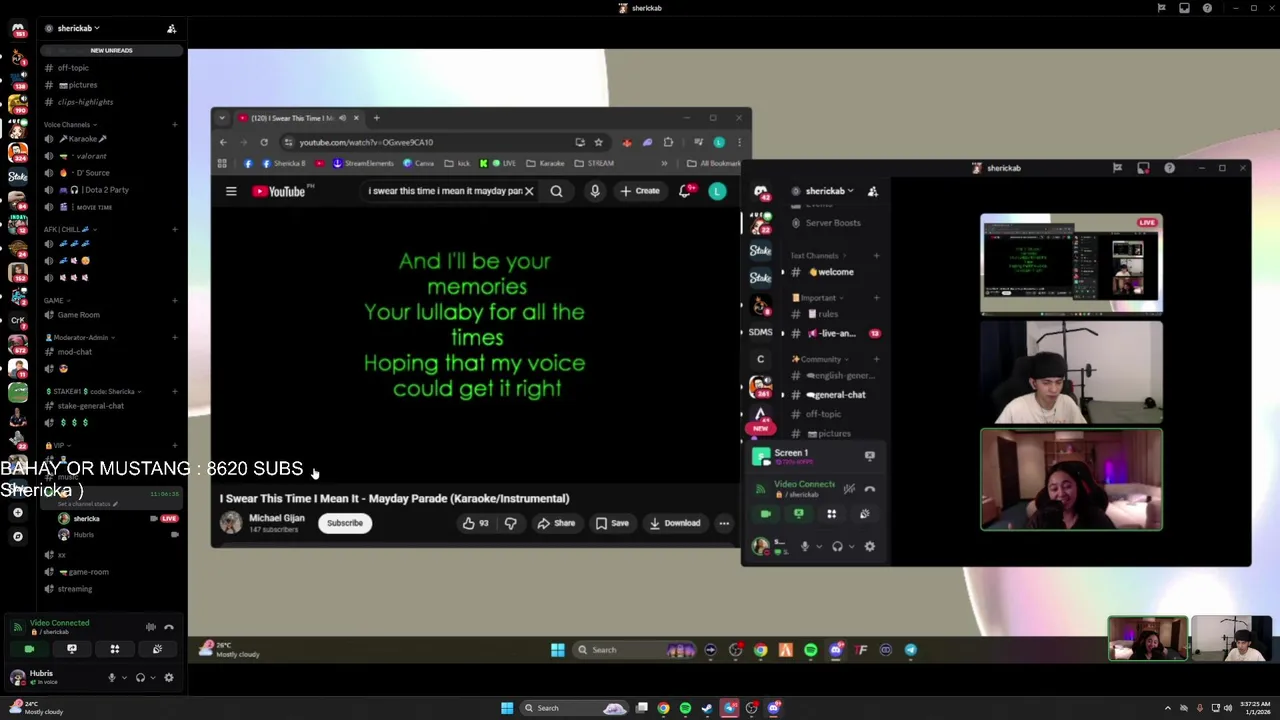
Task: Stop streaming Screen 1 in inner Discord
Action: 870,455
